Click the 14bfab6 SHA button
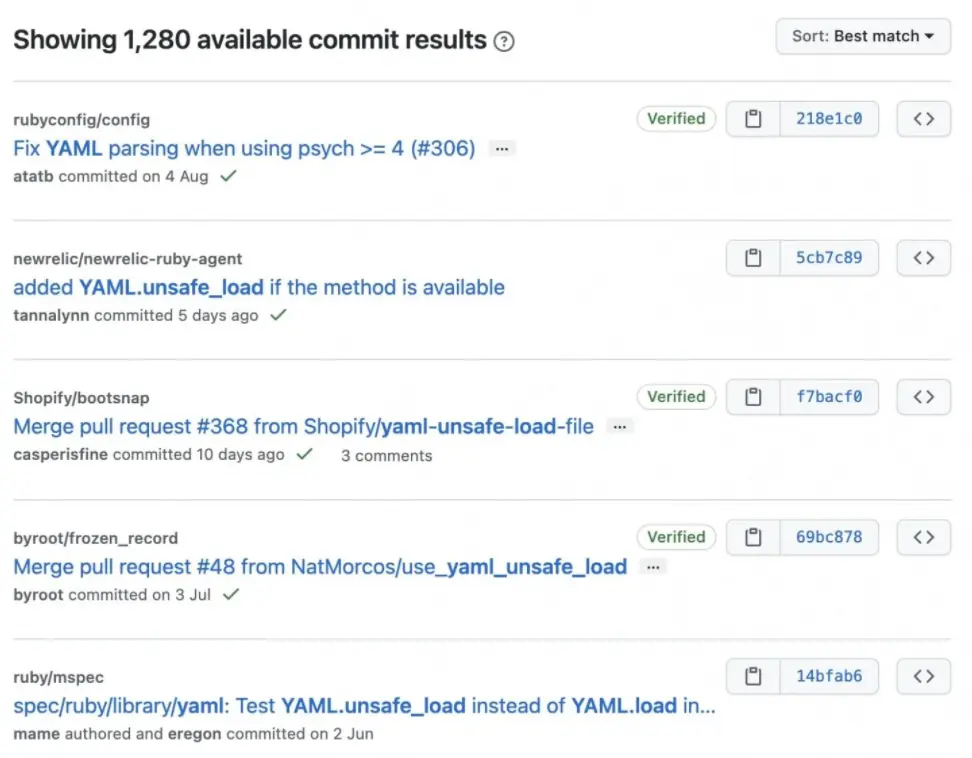Viewport: 972px width, 758px height. pyautogui.click(x=829, y=676)
